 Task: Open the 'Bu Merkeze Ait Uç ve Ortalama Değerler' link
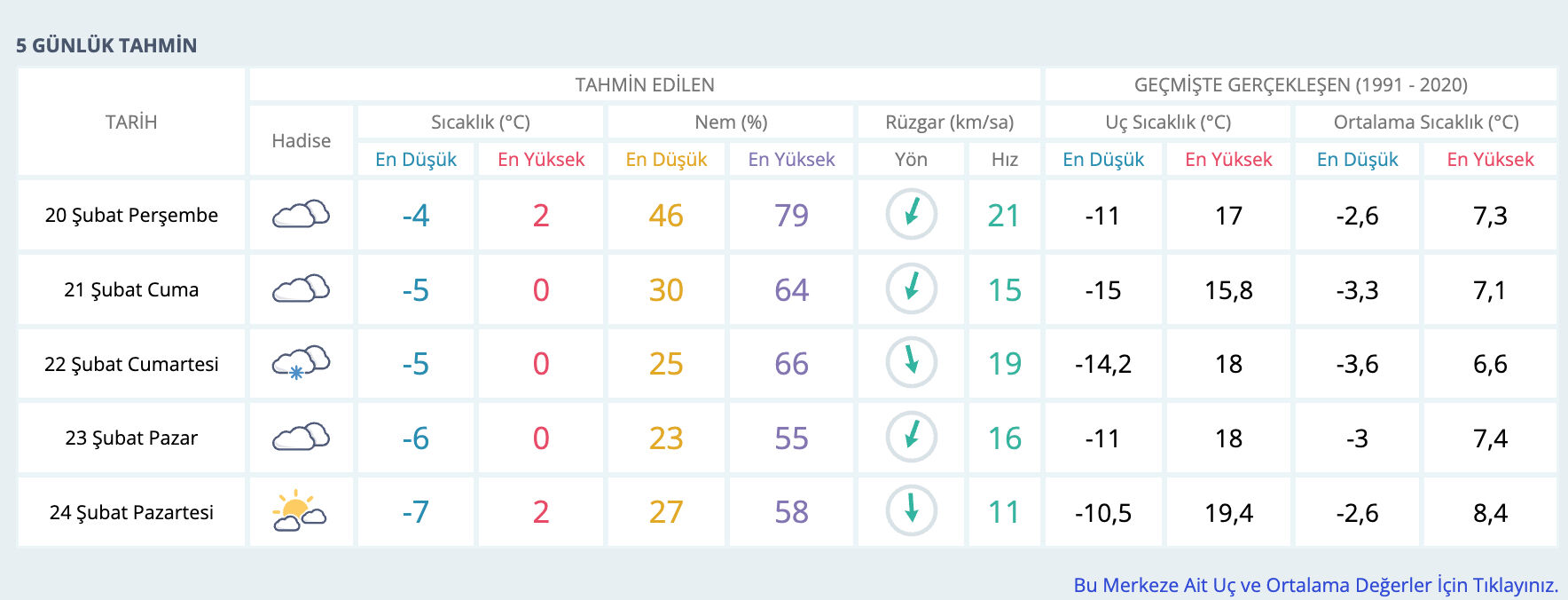pyautogui.click(x=1315, y=585)
